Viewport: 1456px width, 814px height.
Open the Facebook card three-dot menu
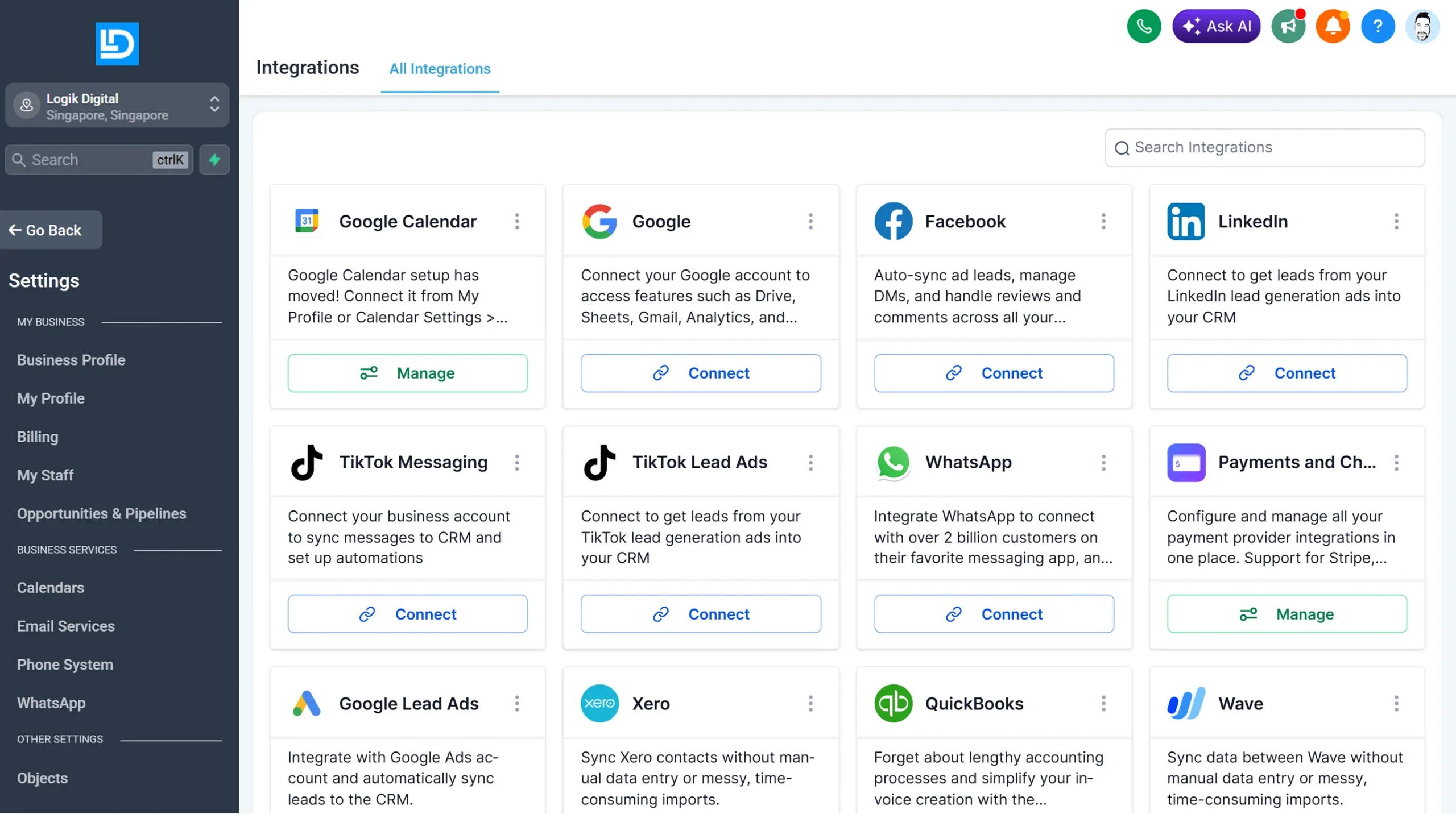(x=1103, y=221)
